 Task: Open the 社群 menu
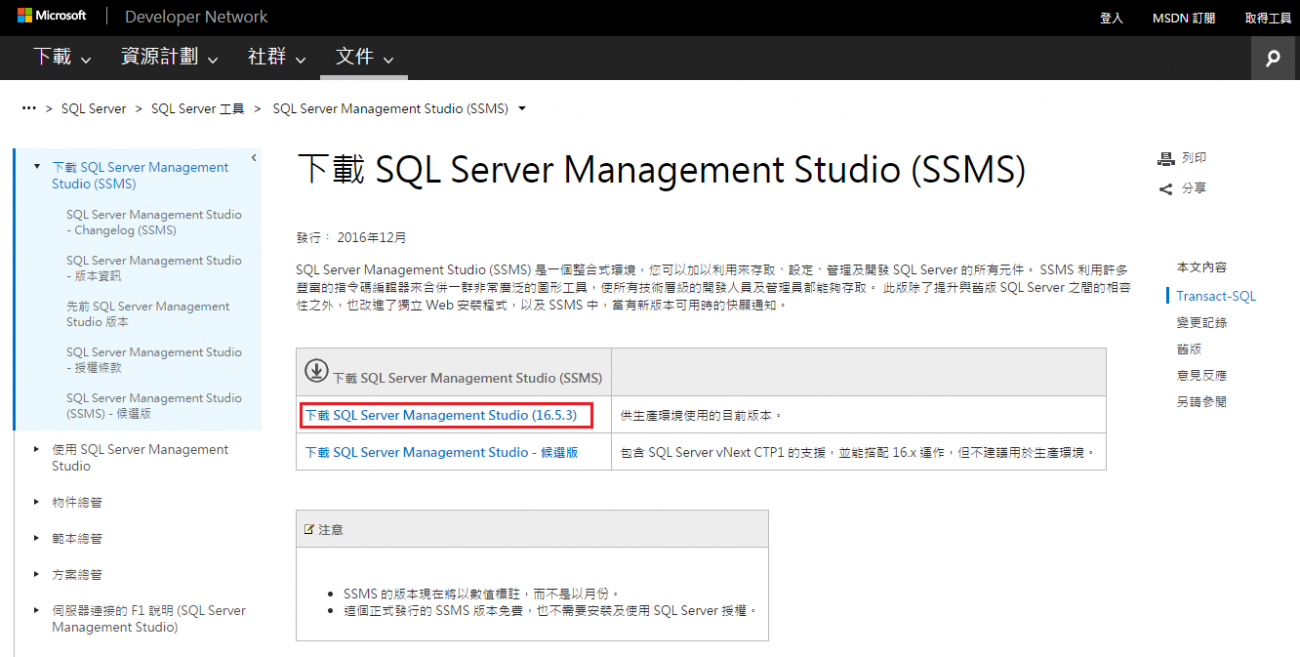[x=277, y=57]
